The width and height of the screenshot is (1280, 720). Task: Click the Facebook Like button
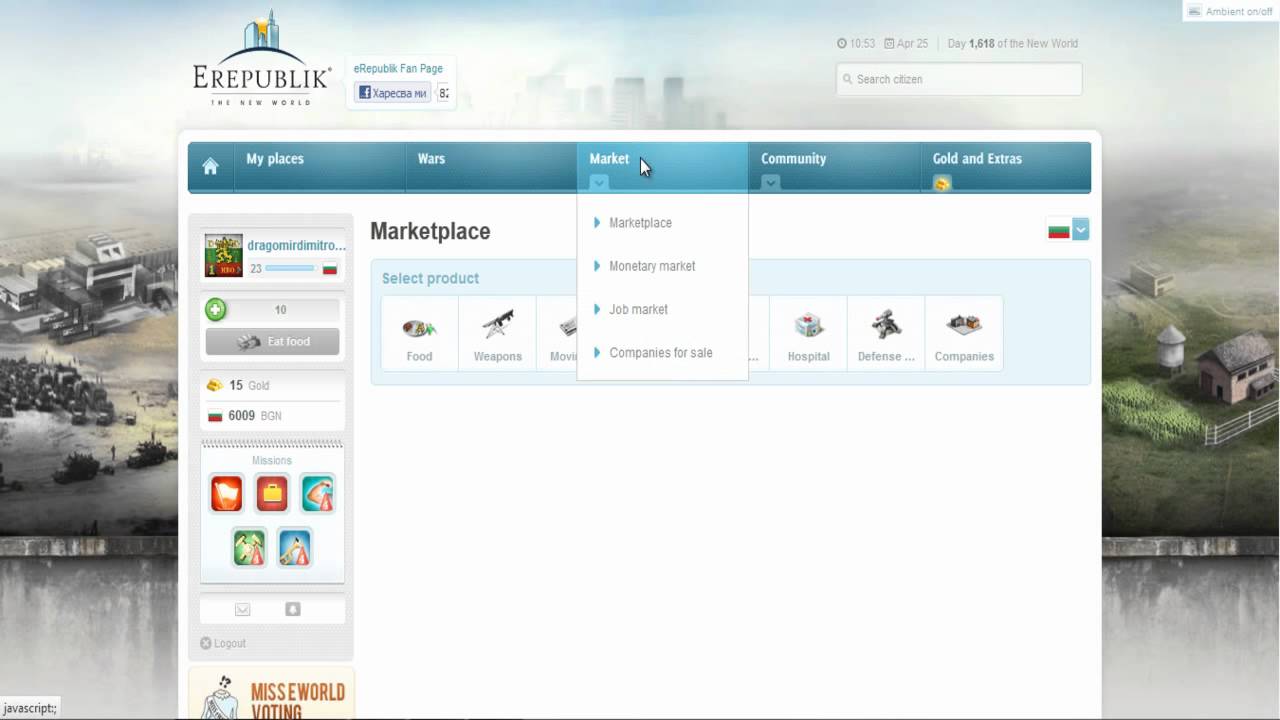392,93
